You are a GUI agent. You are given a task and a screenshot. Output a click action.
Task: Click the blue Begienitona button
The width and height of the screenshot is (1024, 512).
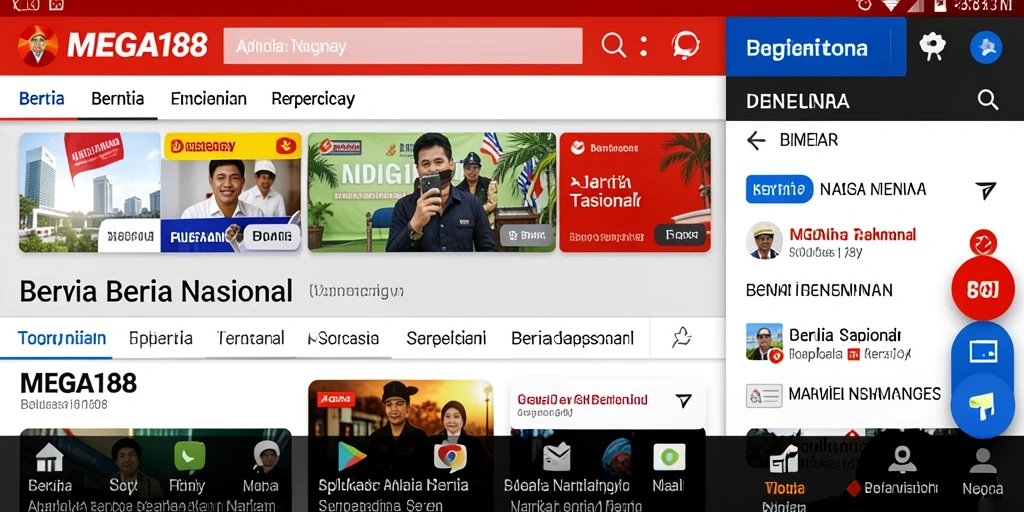click(x=816, y=47)
